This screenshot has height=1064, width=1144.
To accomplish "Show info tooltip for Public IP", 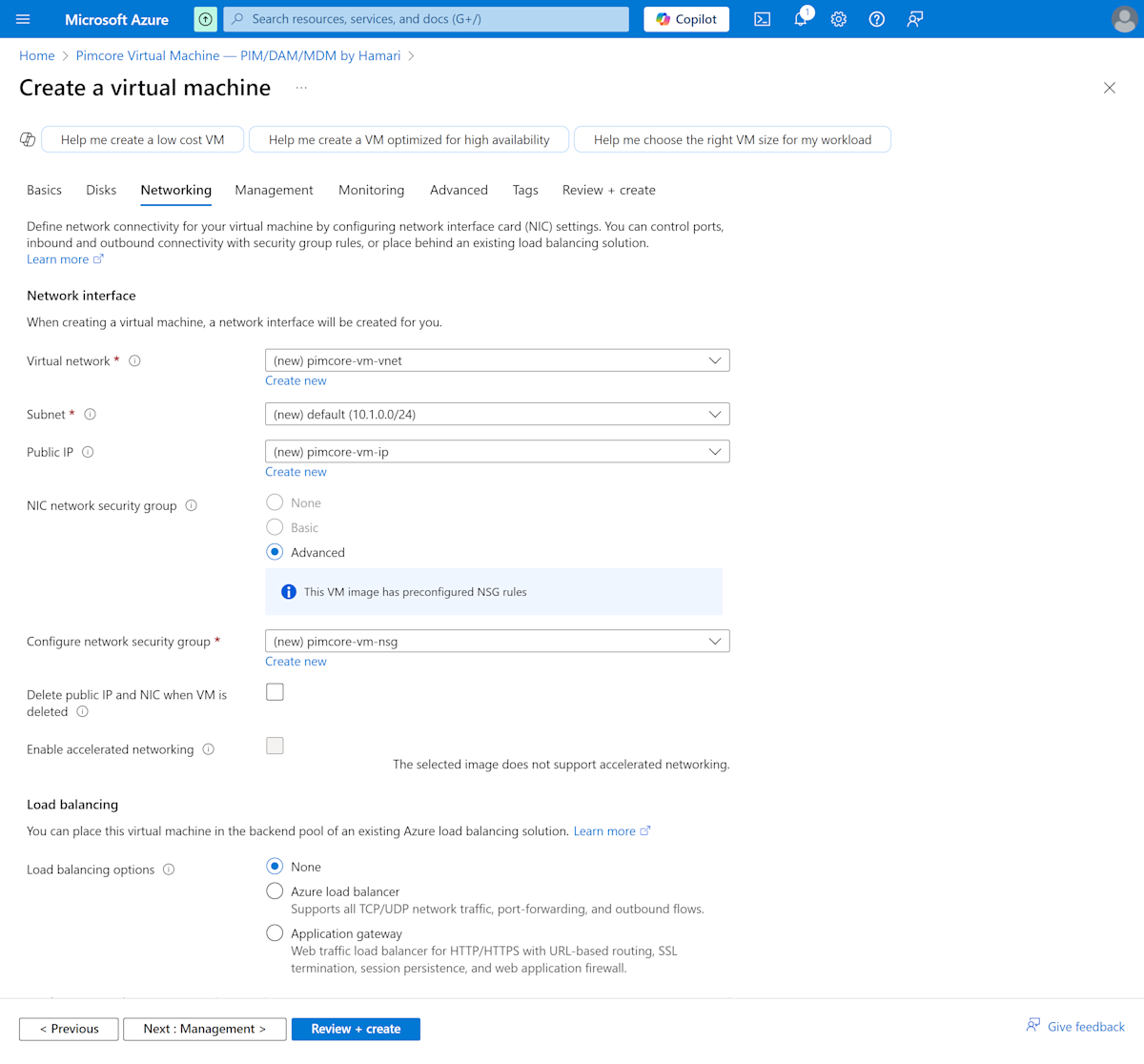I will point(88,453).
